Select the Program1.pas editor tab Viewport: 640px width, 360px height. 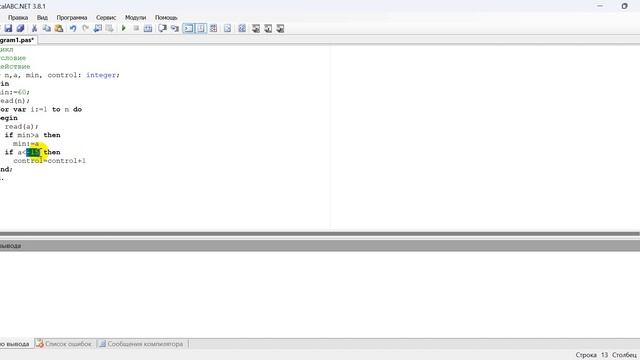point(18,40)
